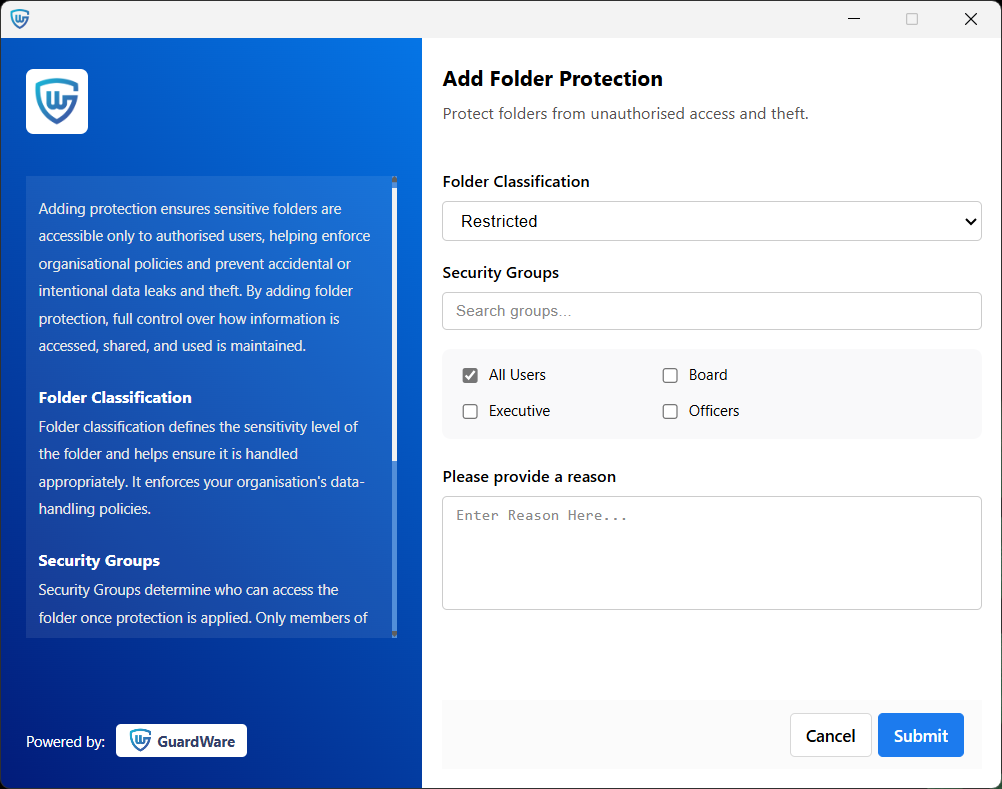Click the Add Folder Protection heading
Screen dimensions: 1002x789
[x=552, y=78]
